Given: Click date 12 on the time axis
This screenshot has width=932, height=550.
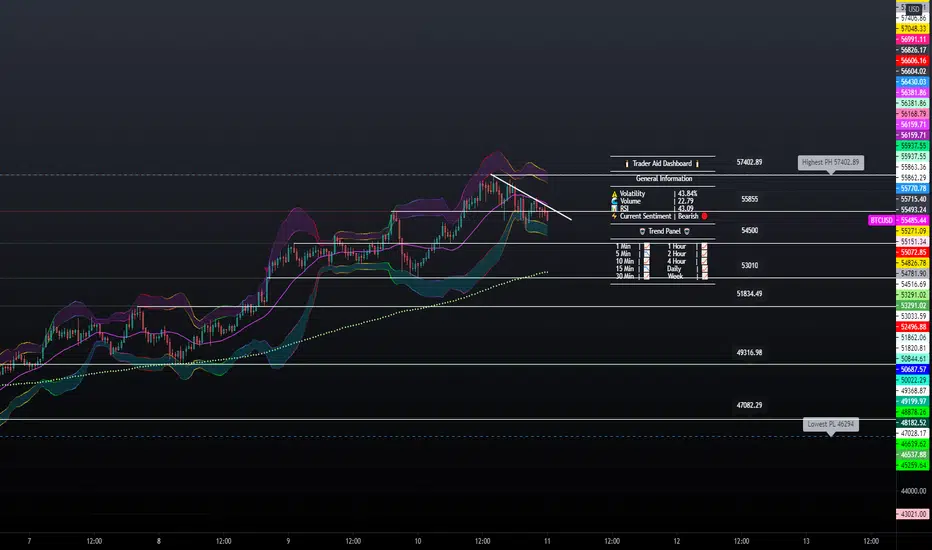Looking at the screenshot, I should (676, 541).
